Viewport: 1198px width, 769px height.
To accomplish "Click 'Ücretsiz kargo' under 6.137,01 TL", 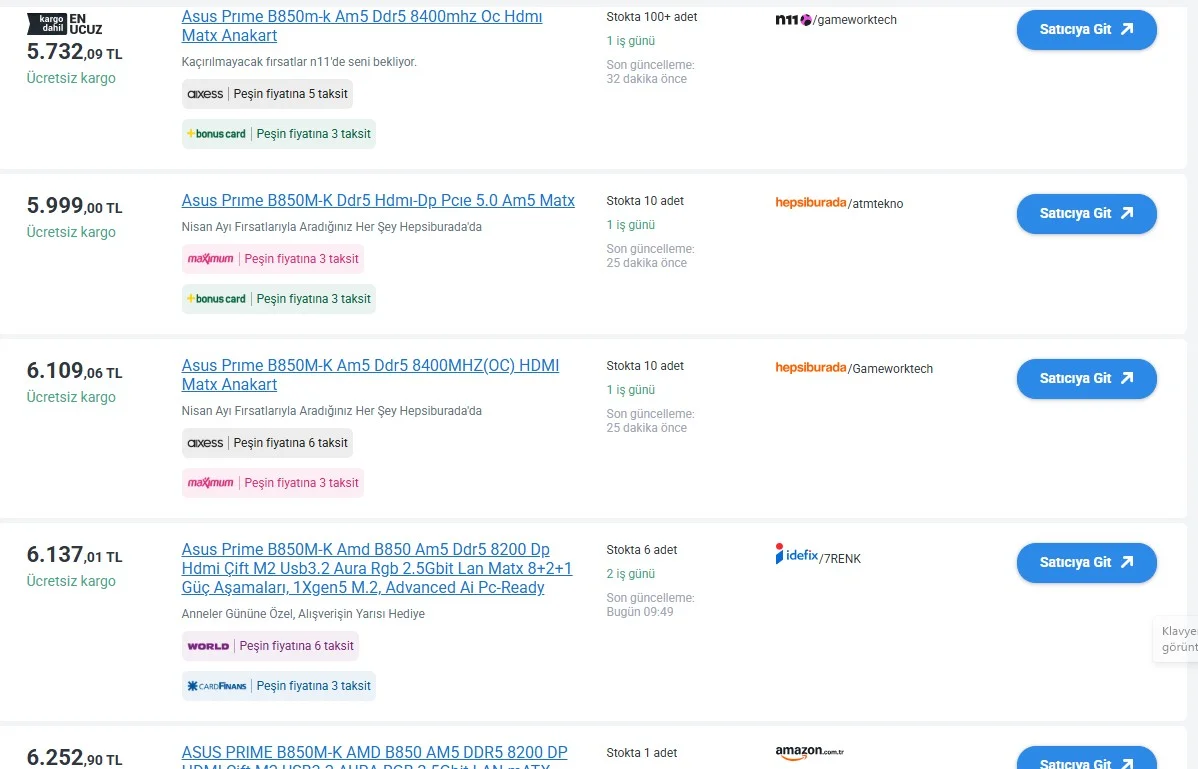I will 71,581.
